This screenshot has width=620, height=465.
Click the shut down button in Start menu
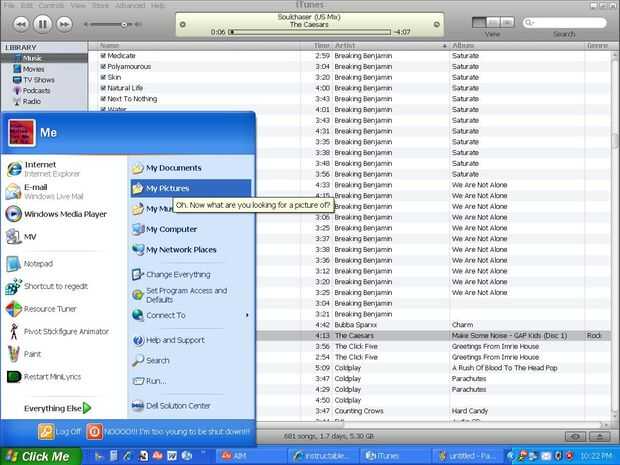(x=168, y=432)
